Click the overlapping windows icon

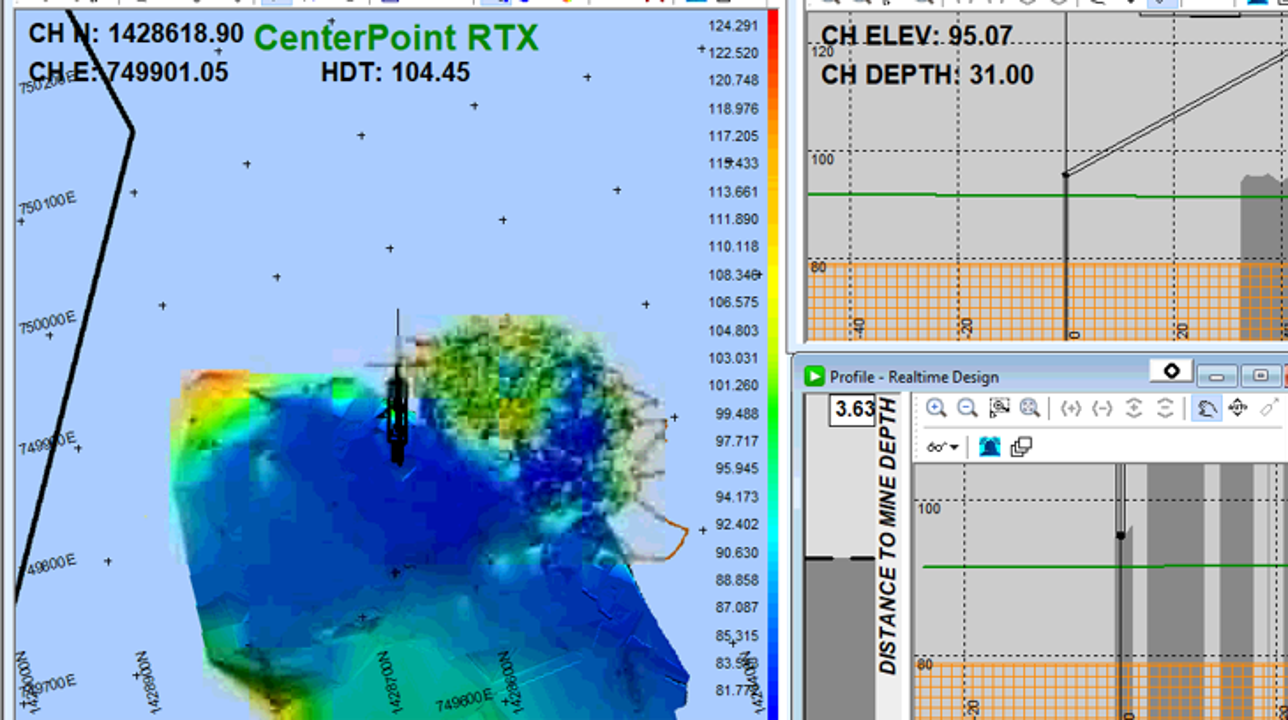[x=1021, y=447]
